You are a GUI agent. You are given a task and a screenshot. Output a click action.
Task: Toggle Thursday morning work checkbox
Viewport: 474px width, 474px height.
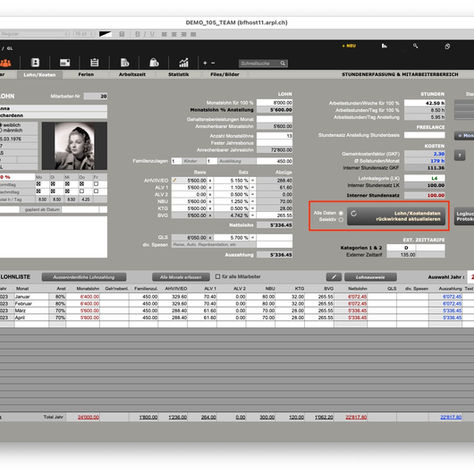pyautogui.click(x=82, y=184)
